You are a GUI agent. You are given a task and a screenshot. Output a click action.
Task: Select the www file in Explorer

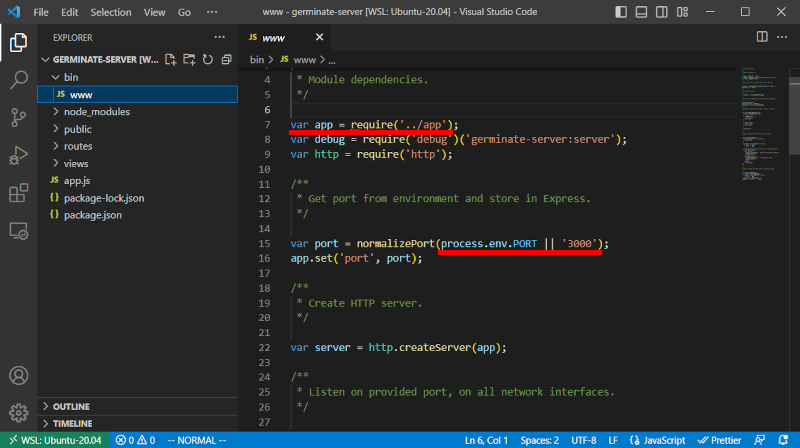138,94
